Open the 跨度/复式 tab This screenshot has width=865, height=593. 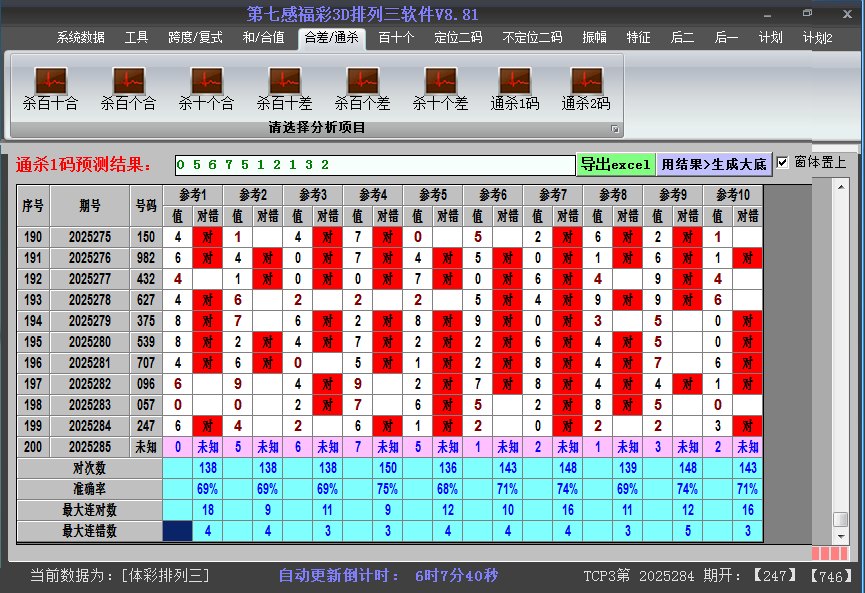pos(195,38)
